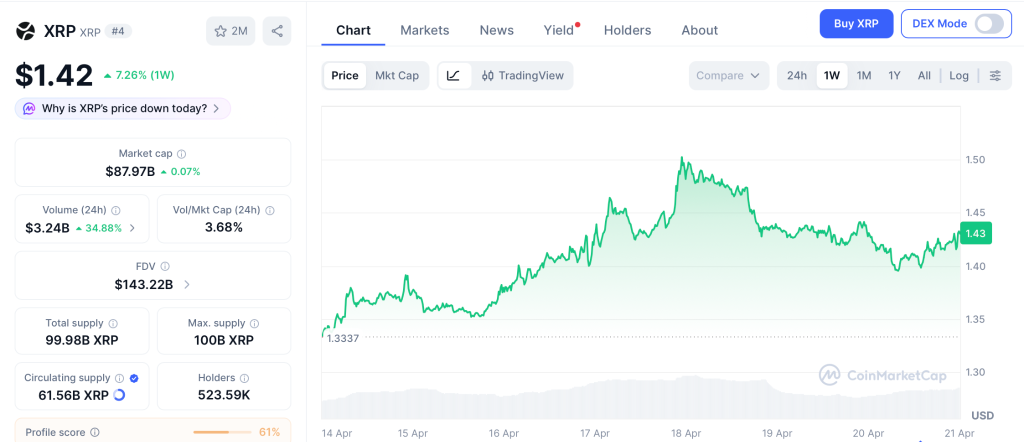Click the Buy XRP button
The height and width of the screenshot is (442, 1024).
coord(856,24)
